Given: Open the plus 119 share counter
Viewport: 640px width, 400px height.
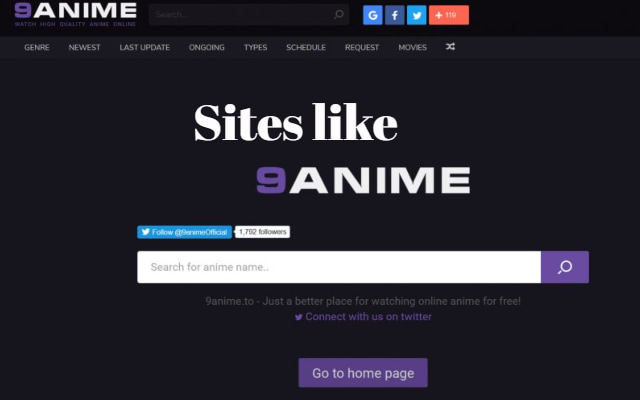Looking at the screenshot, I should coord(449,15).
